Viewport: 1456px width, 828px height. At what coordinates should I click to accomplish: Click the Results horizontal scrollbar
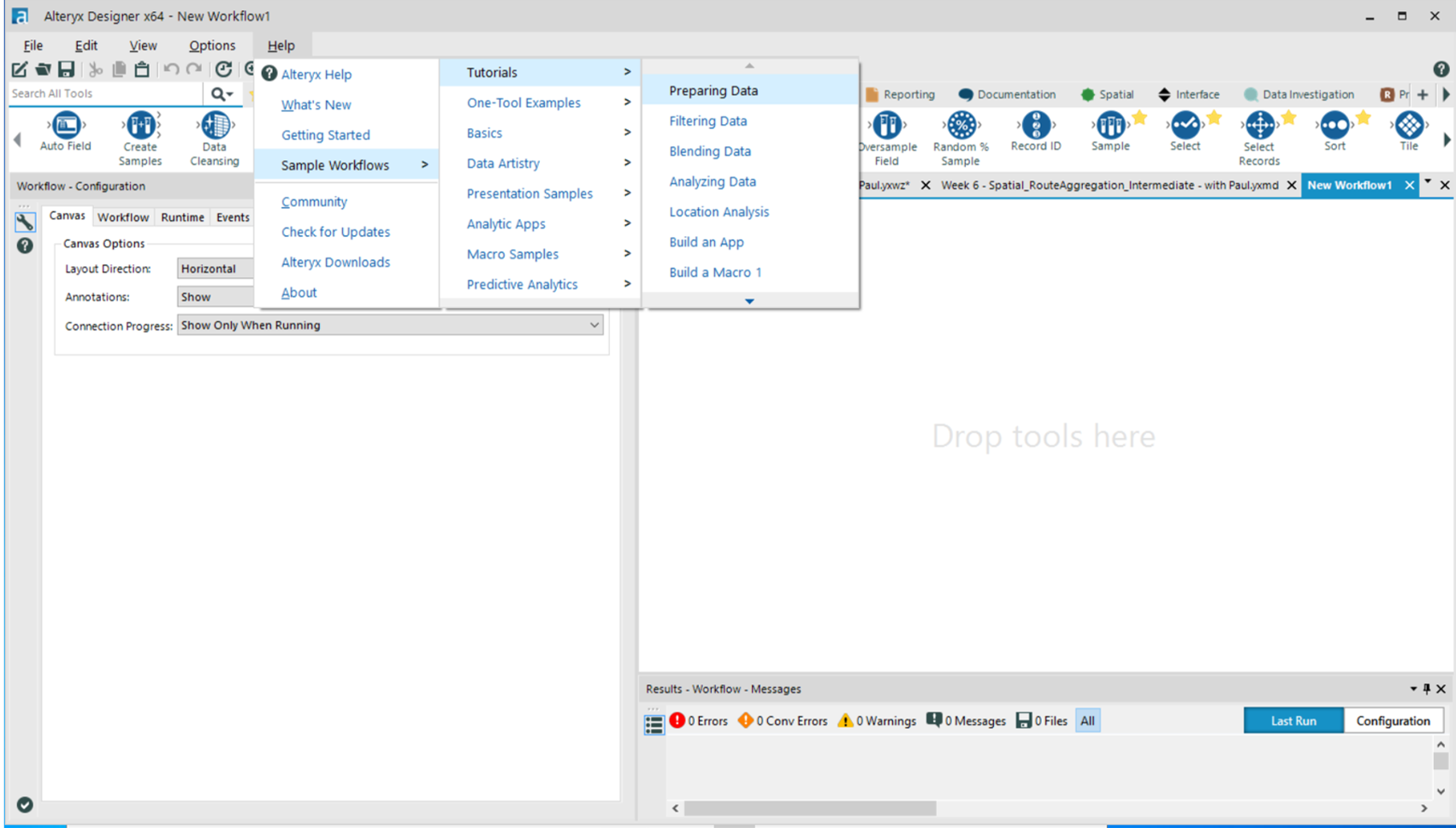click(x=809, y=808)
